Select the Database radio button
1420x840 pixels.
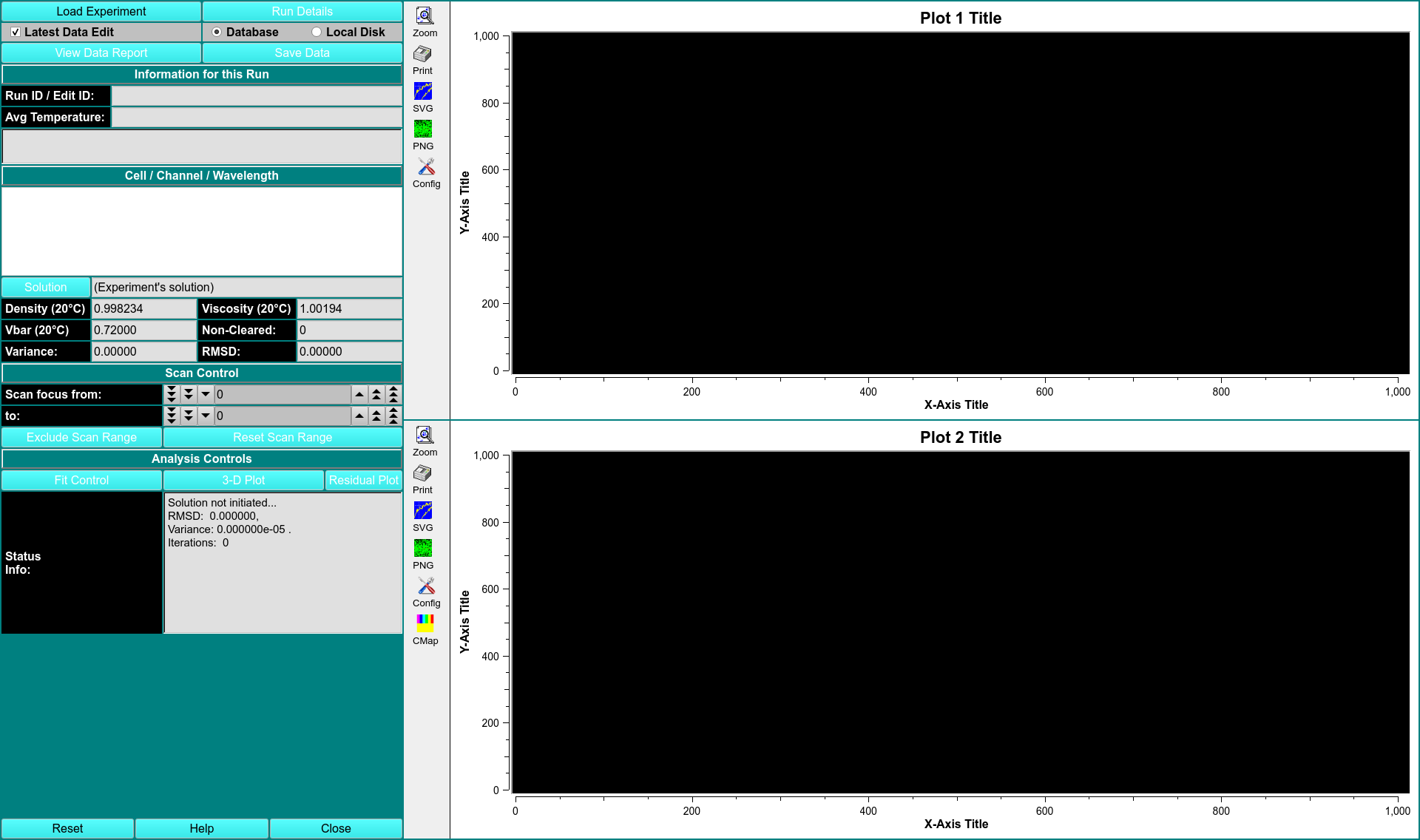pos(217,33)
